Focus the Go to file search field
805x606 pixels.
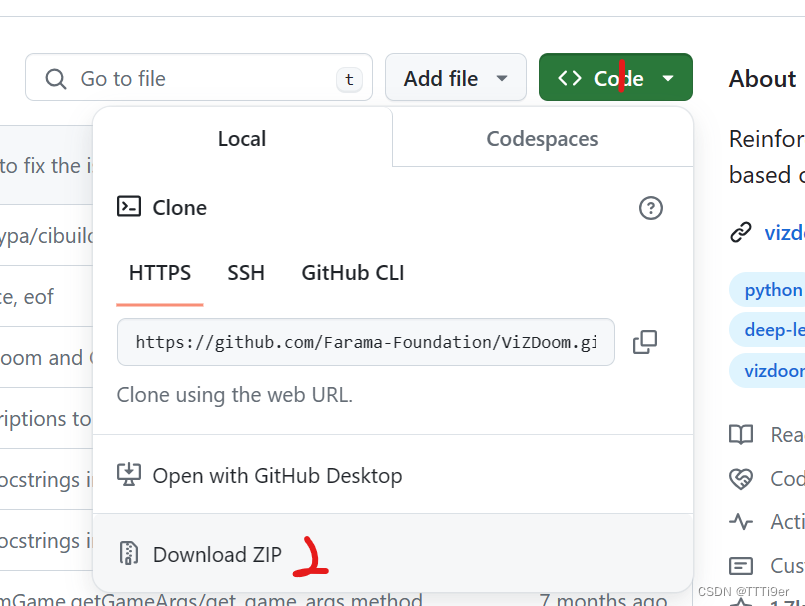click(x=199, y=78)
